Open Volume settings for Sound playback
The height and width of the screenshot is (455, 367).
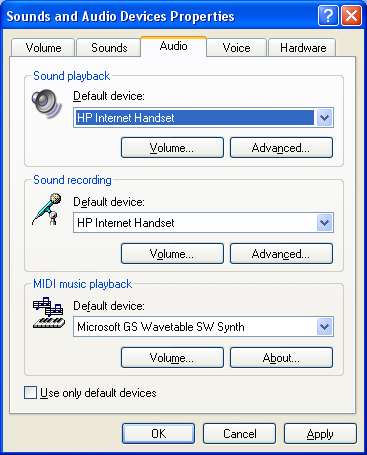click(x=172, y=147)
